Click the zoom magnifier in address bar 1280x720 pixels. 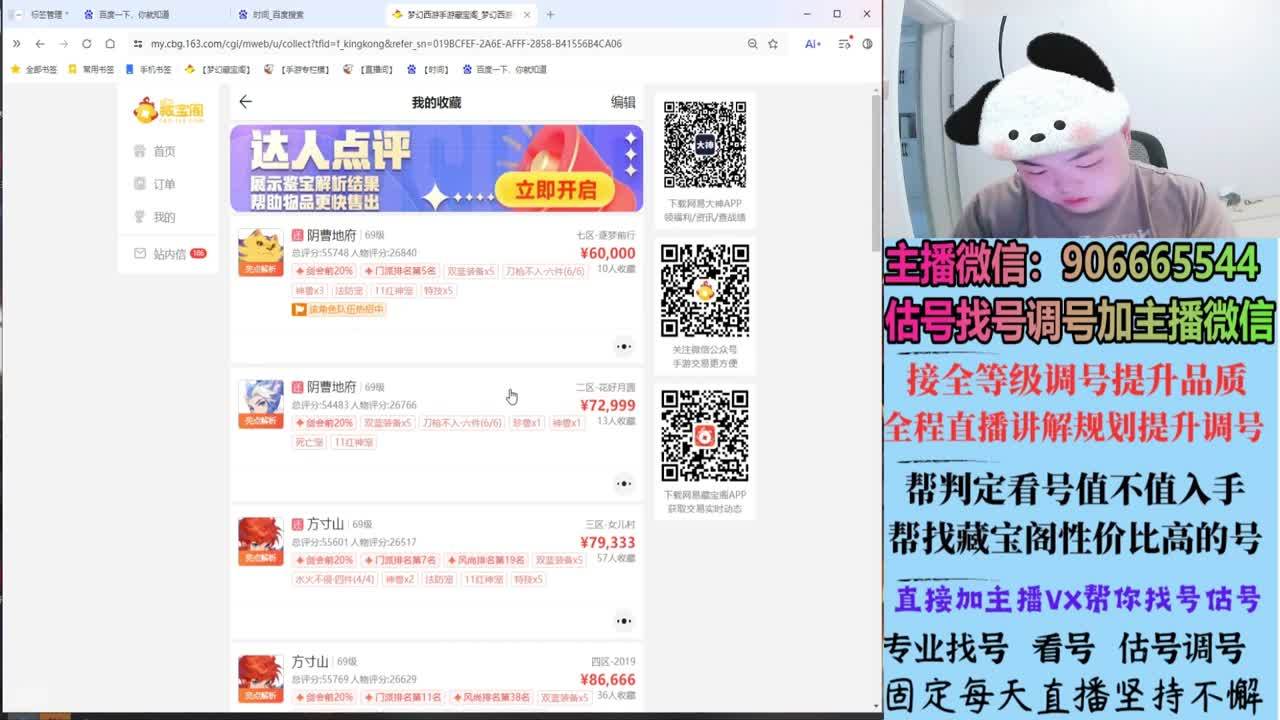752,44
